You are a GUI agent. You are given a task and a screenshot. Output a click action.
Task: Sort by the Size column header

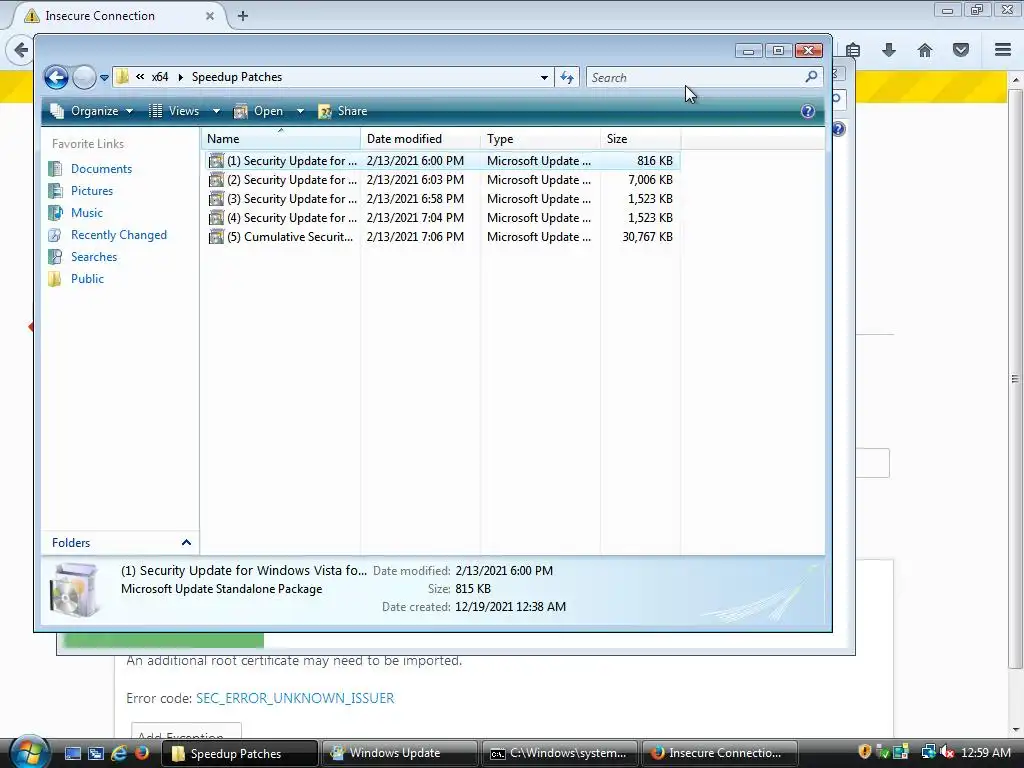tap(640, 139)
